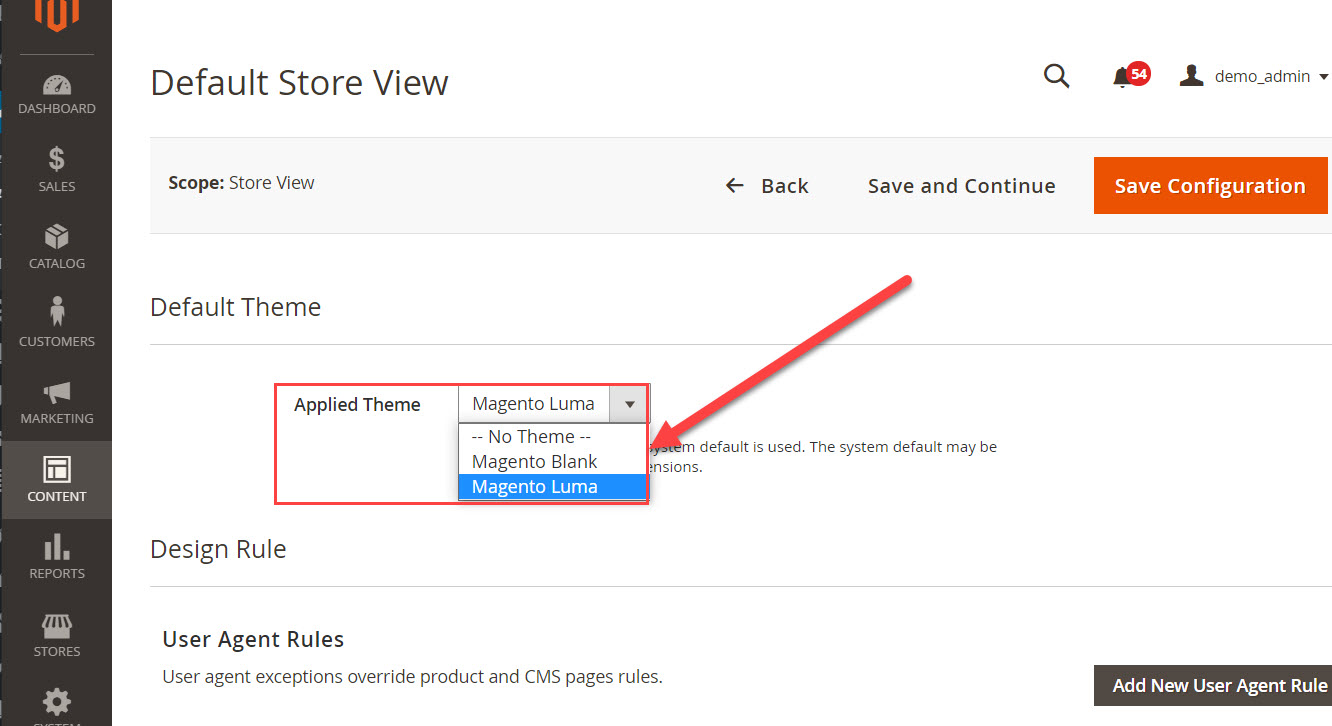
Task: Click the Save Configuration button
Action: (x=1210, y=185)
